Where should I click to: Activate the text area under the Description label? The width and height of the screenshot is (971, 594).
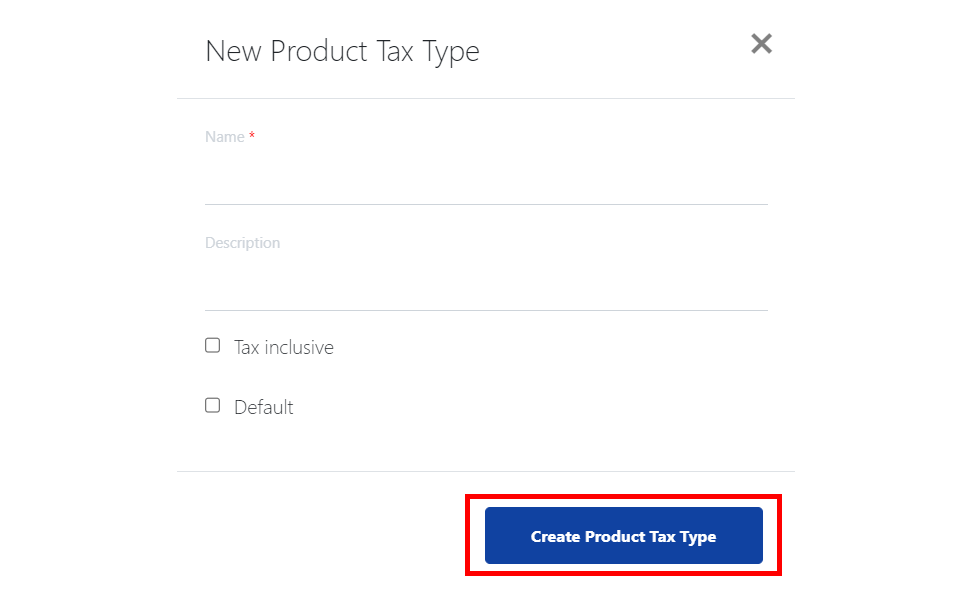click(x=486, y=284)
